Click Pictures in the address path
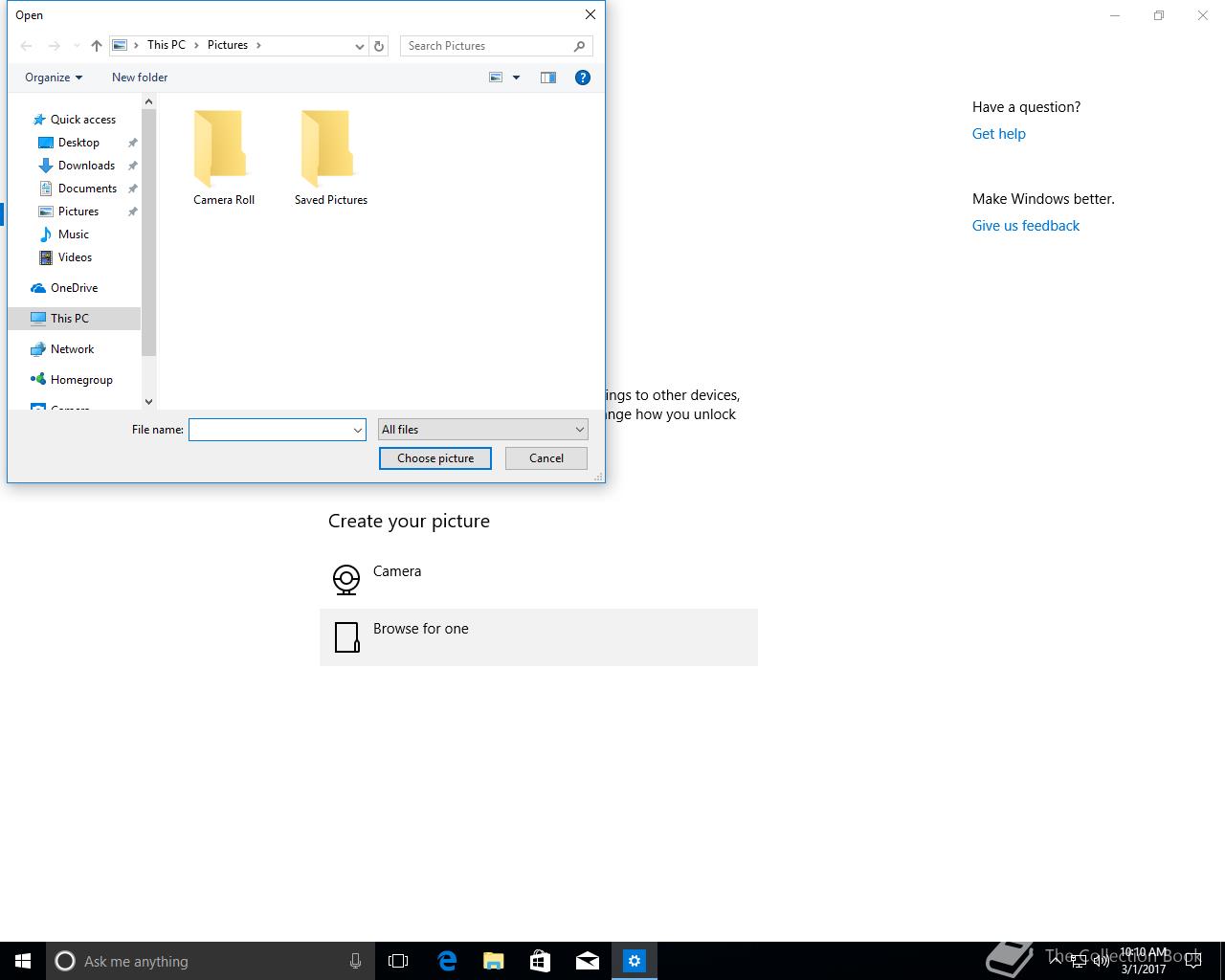This screenshot has height=980, width=1225. 228,45
